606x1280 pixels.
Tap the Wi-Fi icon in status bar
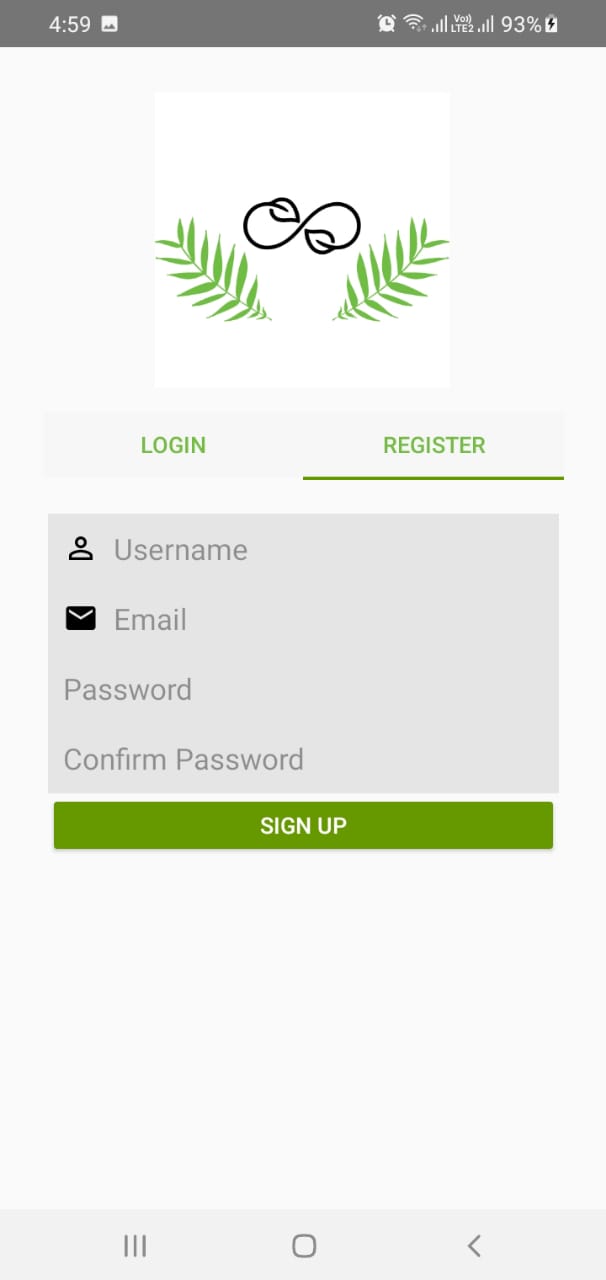click(x=414, y=23)
